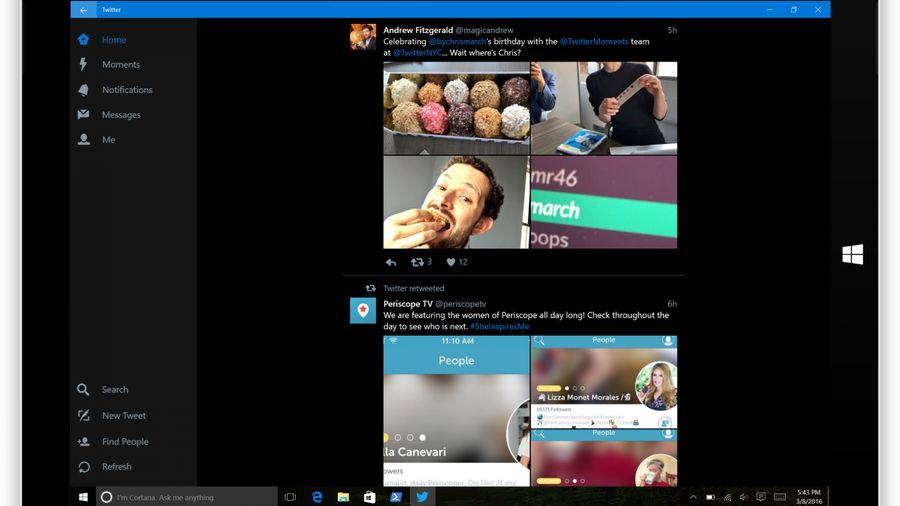Open network icon in system tray
900x506 pixels.
tap(727, 497)
